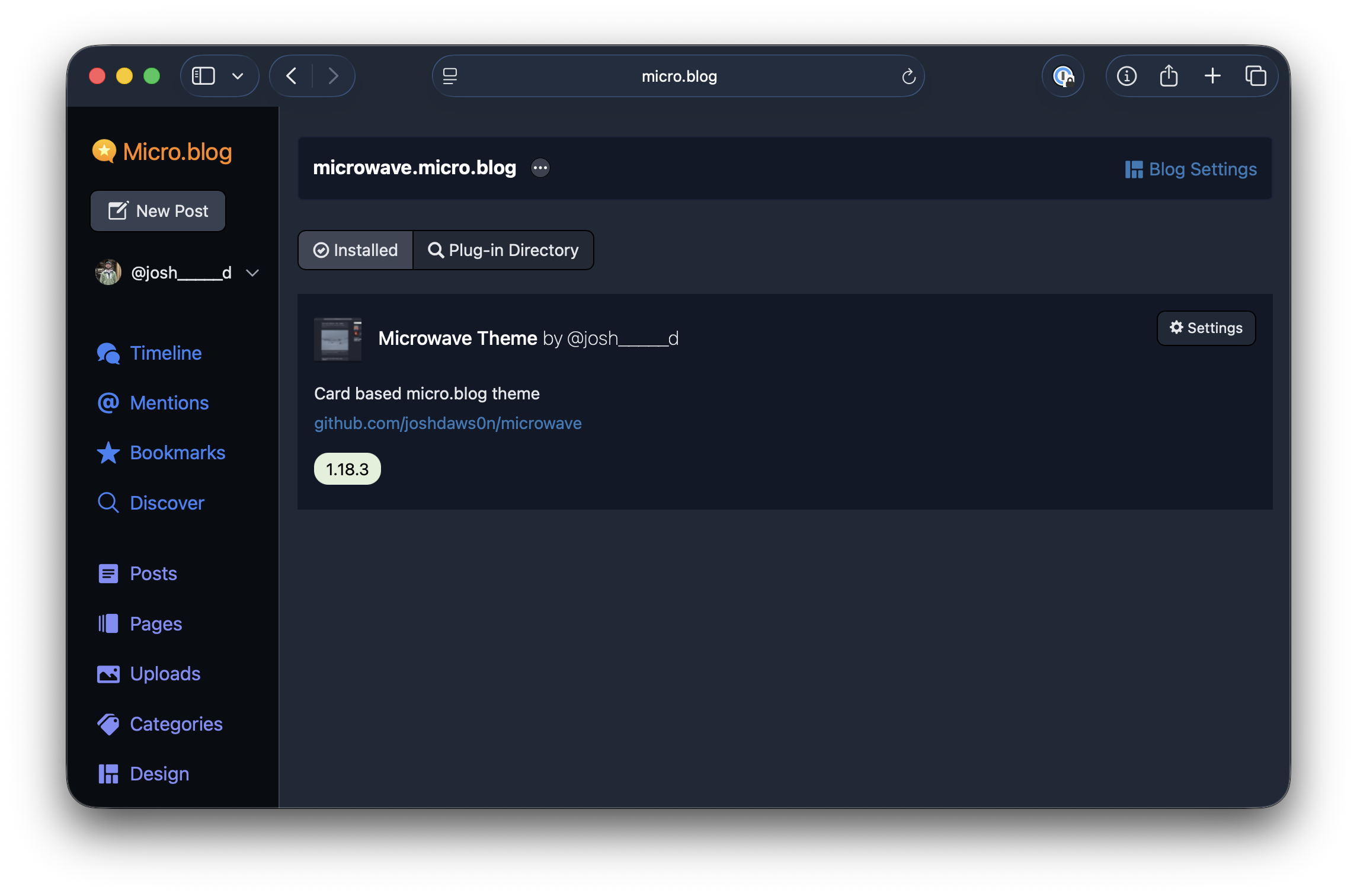Click the Microwave Theme thumbnail
The width and height of the screenshot is (1357, 896).
(338, 339)
